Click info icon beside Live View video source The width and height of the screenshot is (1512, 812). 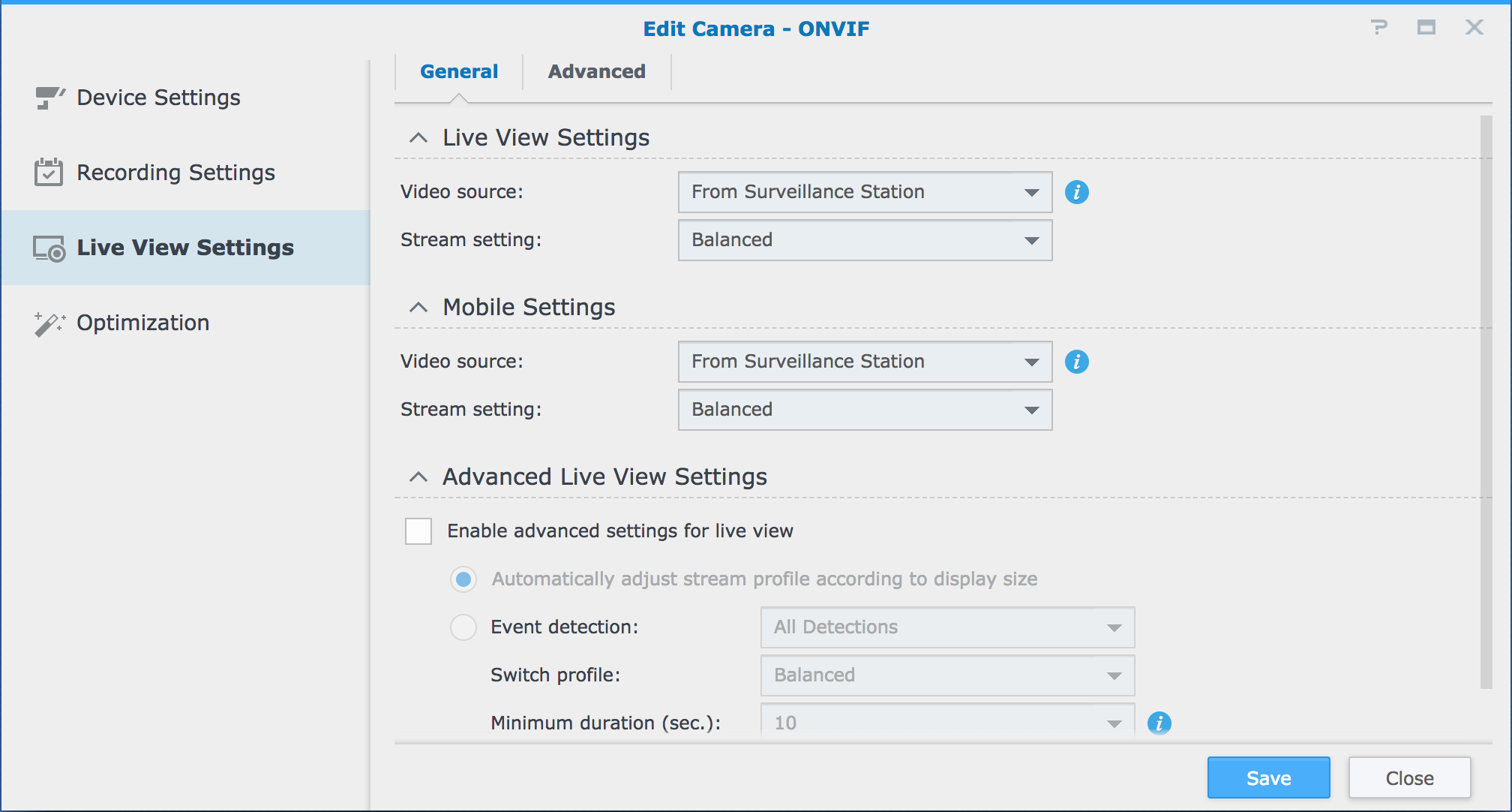coord(1076,192)
